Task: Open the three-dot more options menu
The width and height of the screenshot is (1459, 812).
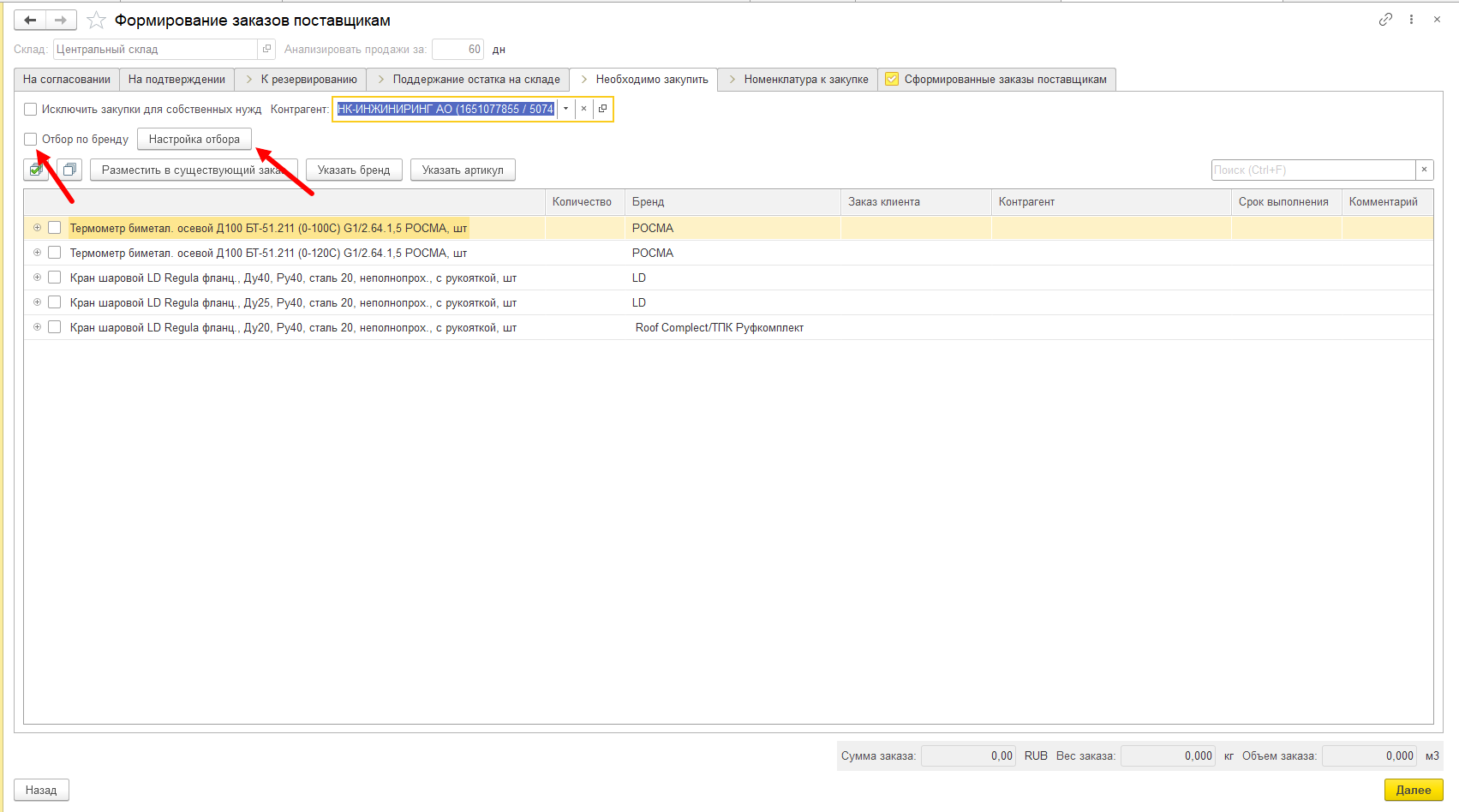Action: (x=1411, y=20)
